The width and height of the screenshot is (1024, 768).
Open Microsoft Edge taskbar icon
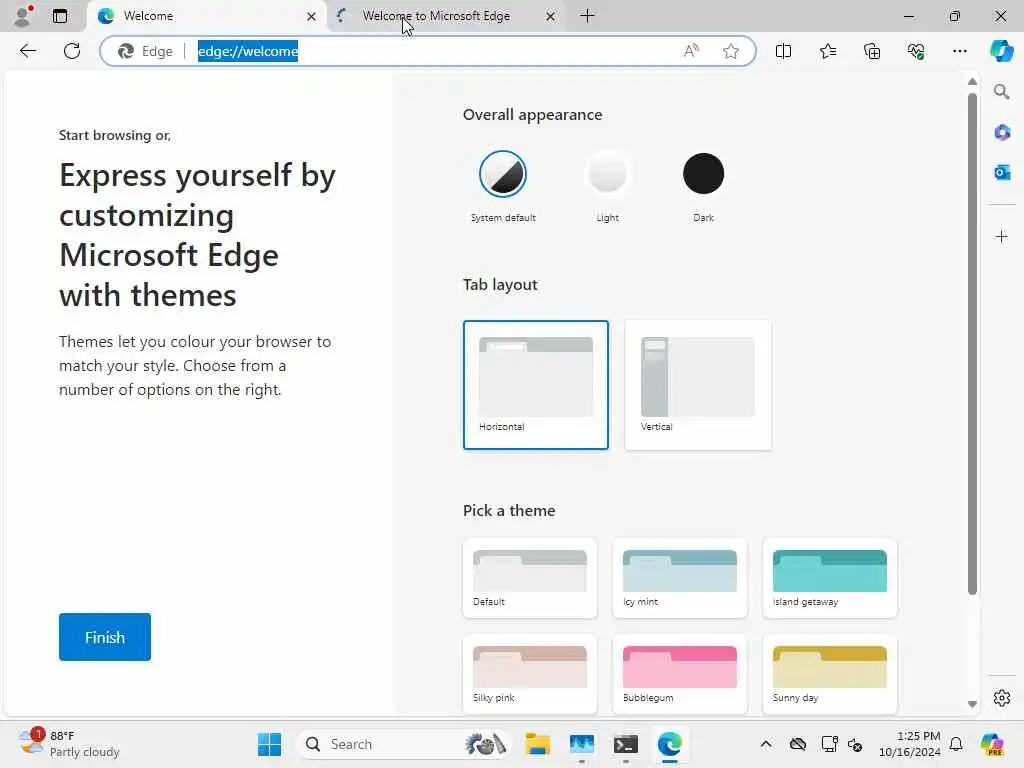(670, 744)
